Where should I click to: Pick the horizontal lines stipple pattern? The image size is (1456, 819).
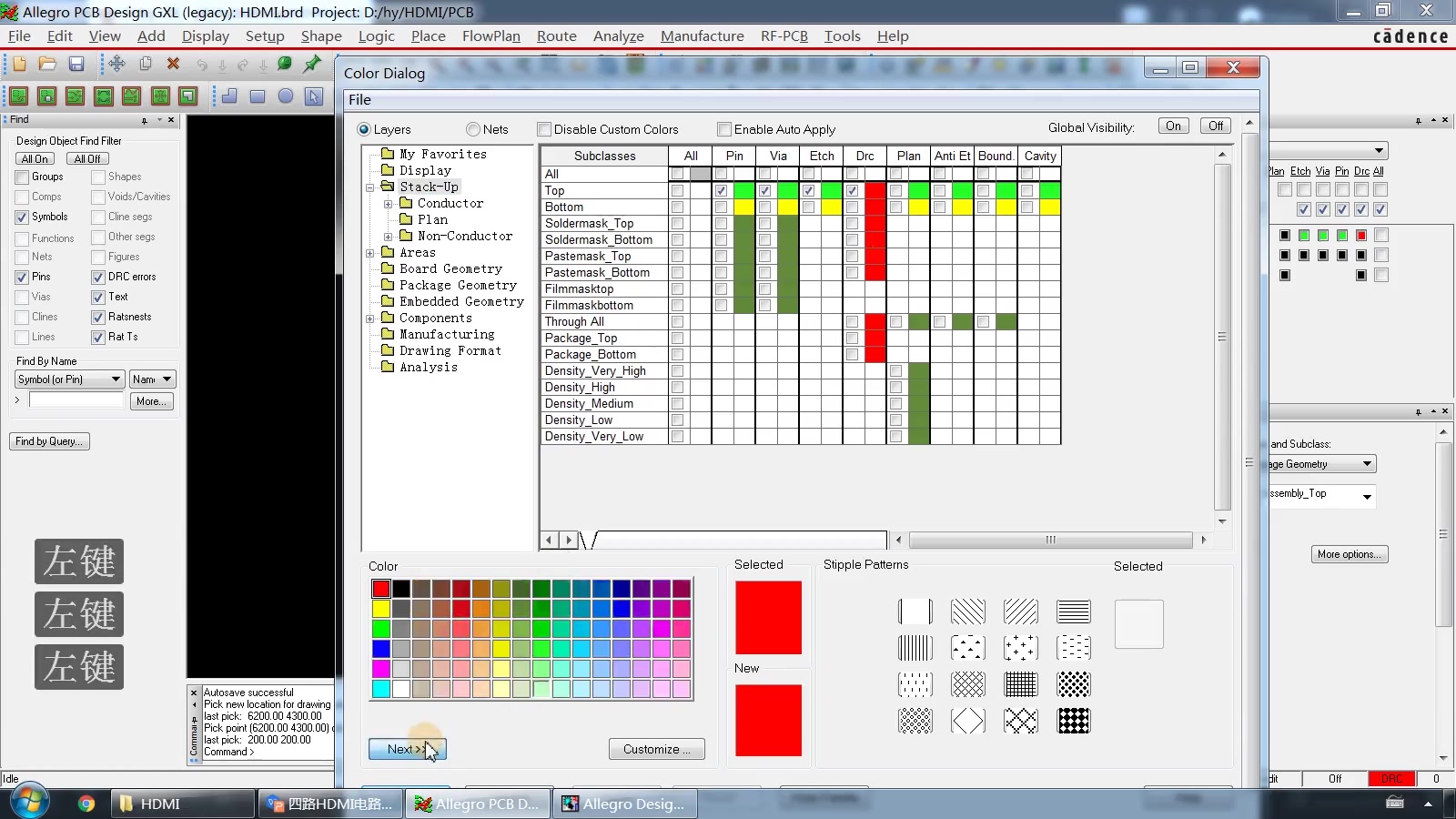pos(1074,612)
